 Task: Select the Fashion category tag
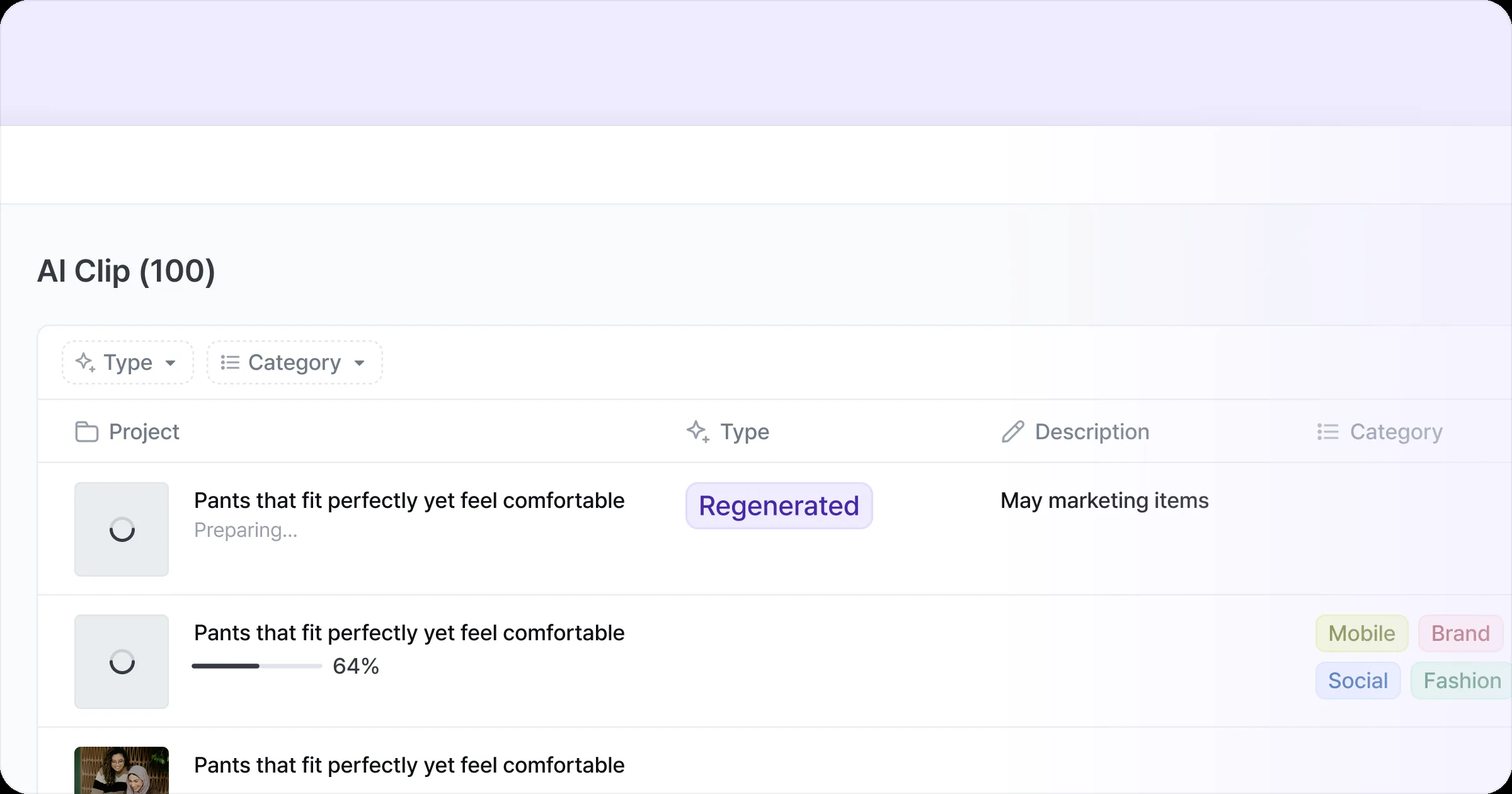point(1462,681)
